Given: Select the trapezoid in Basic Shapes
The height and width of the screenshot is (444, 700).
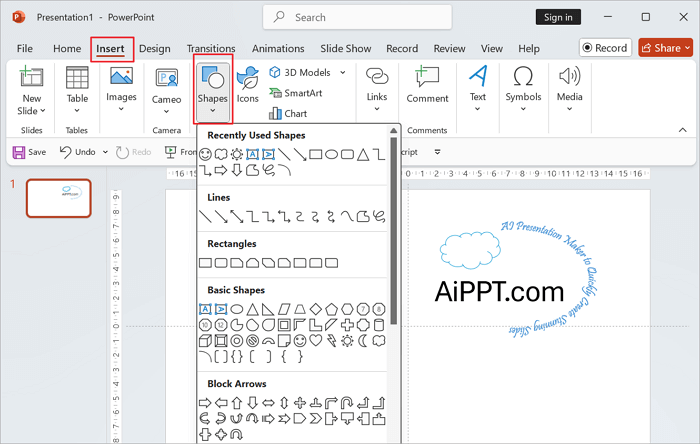Looking at the screenshot, I should point(300,309).
